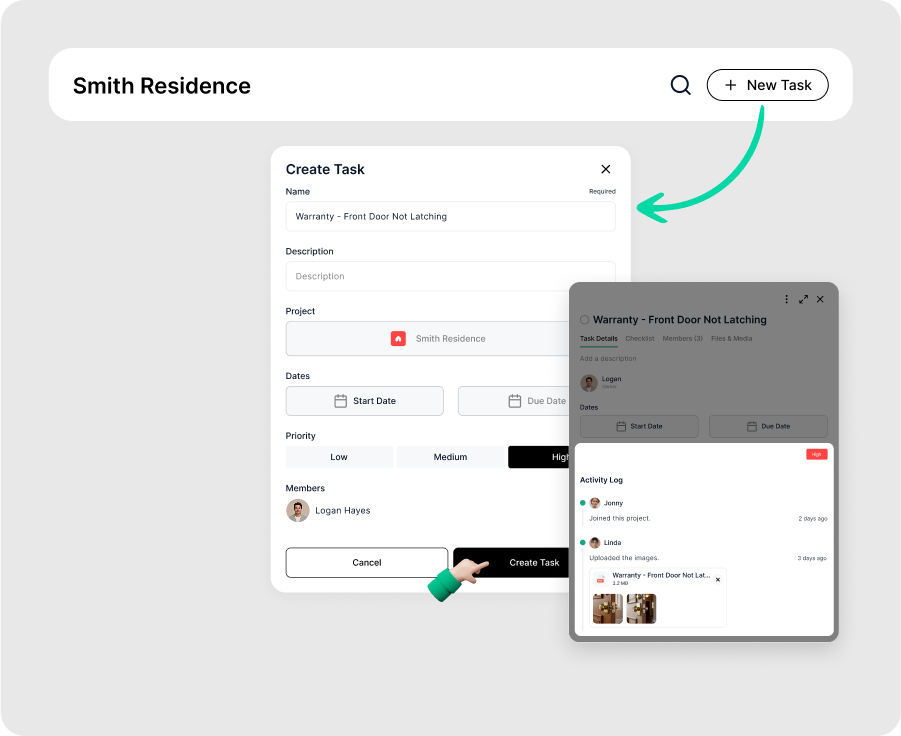This screenshot has height=736, width=901.
Task: Open the first door photo thumbnail
Action: point(607,609)
